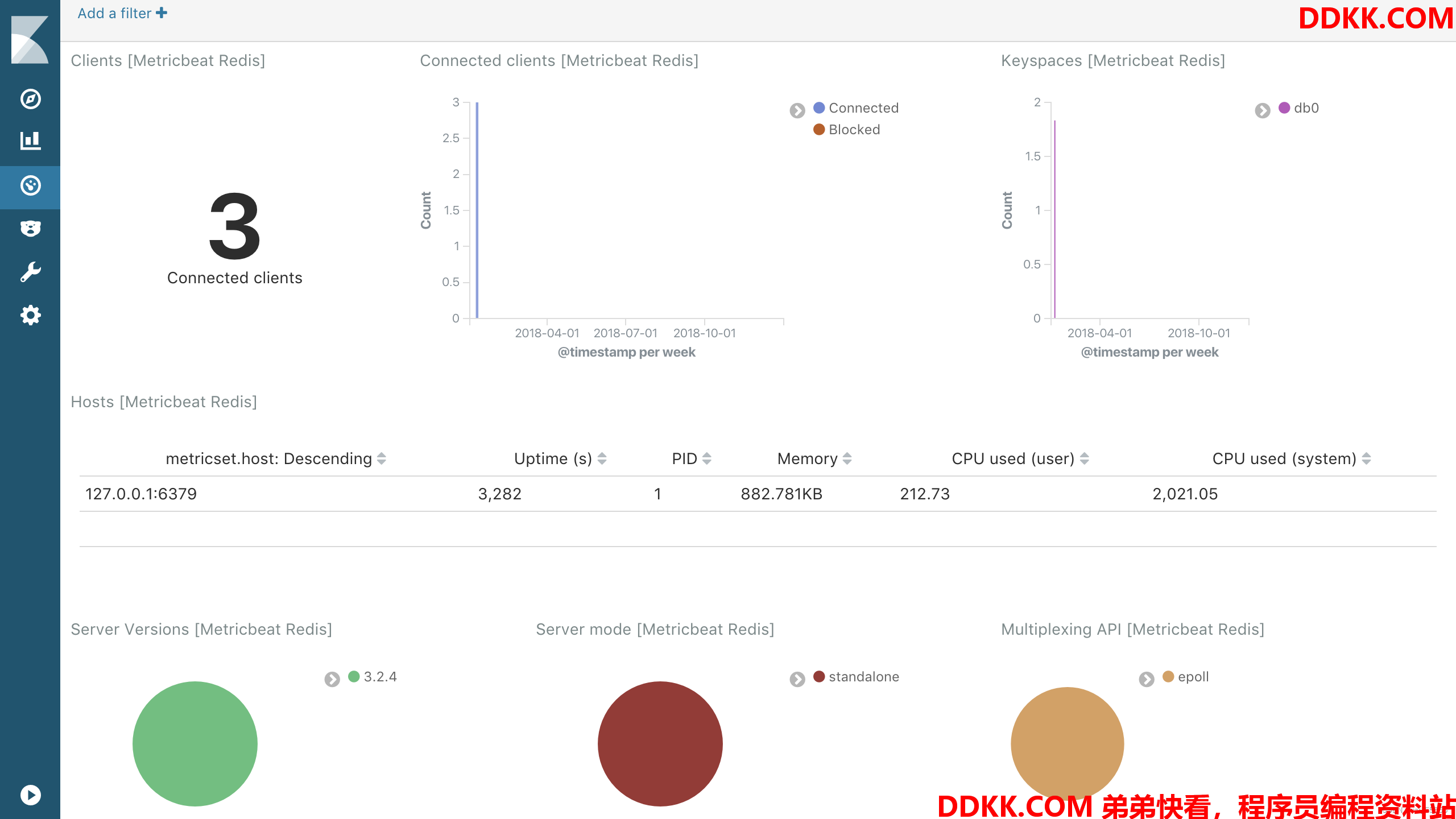This screenshot has width=1456, height=819.
Task: Open Discover via compass icon
Action: click(30, 98)
